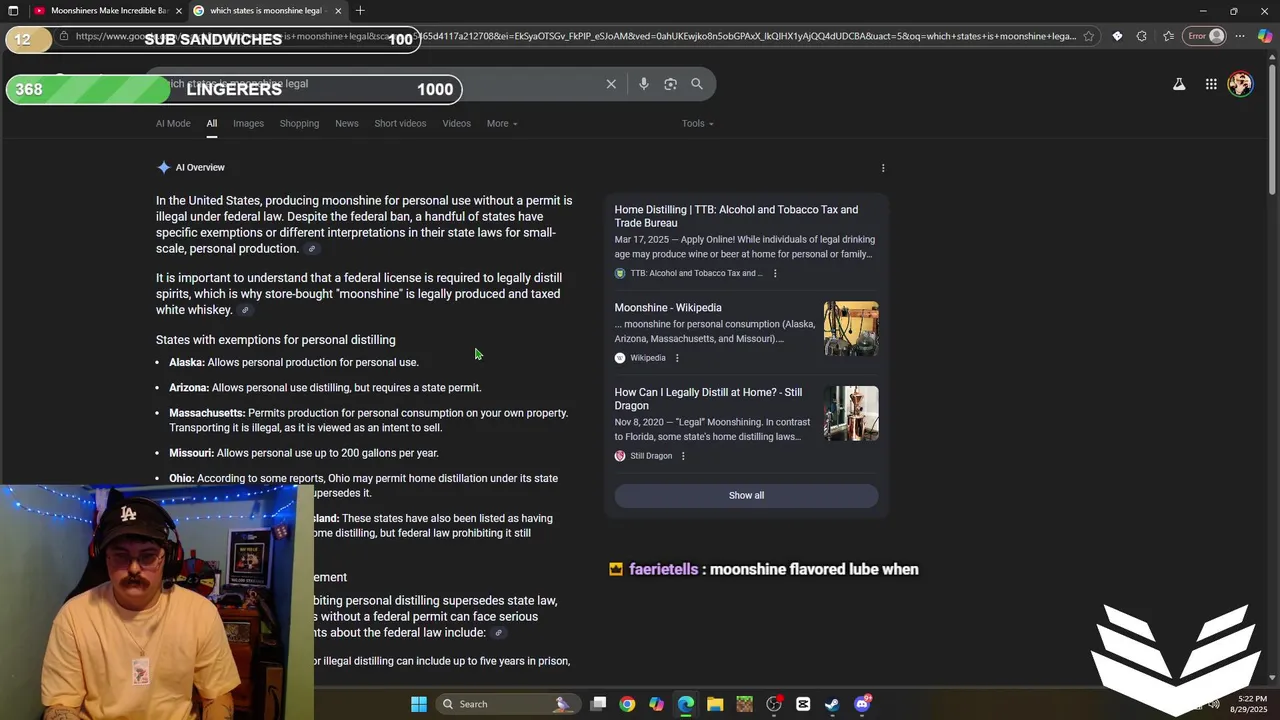Expand the More search filters dropdown
The image size is (1280, 720).
tap(502, 124)
